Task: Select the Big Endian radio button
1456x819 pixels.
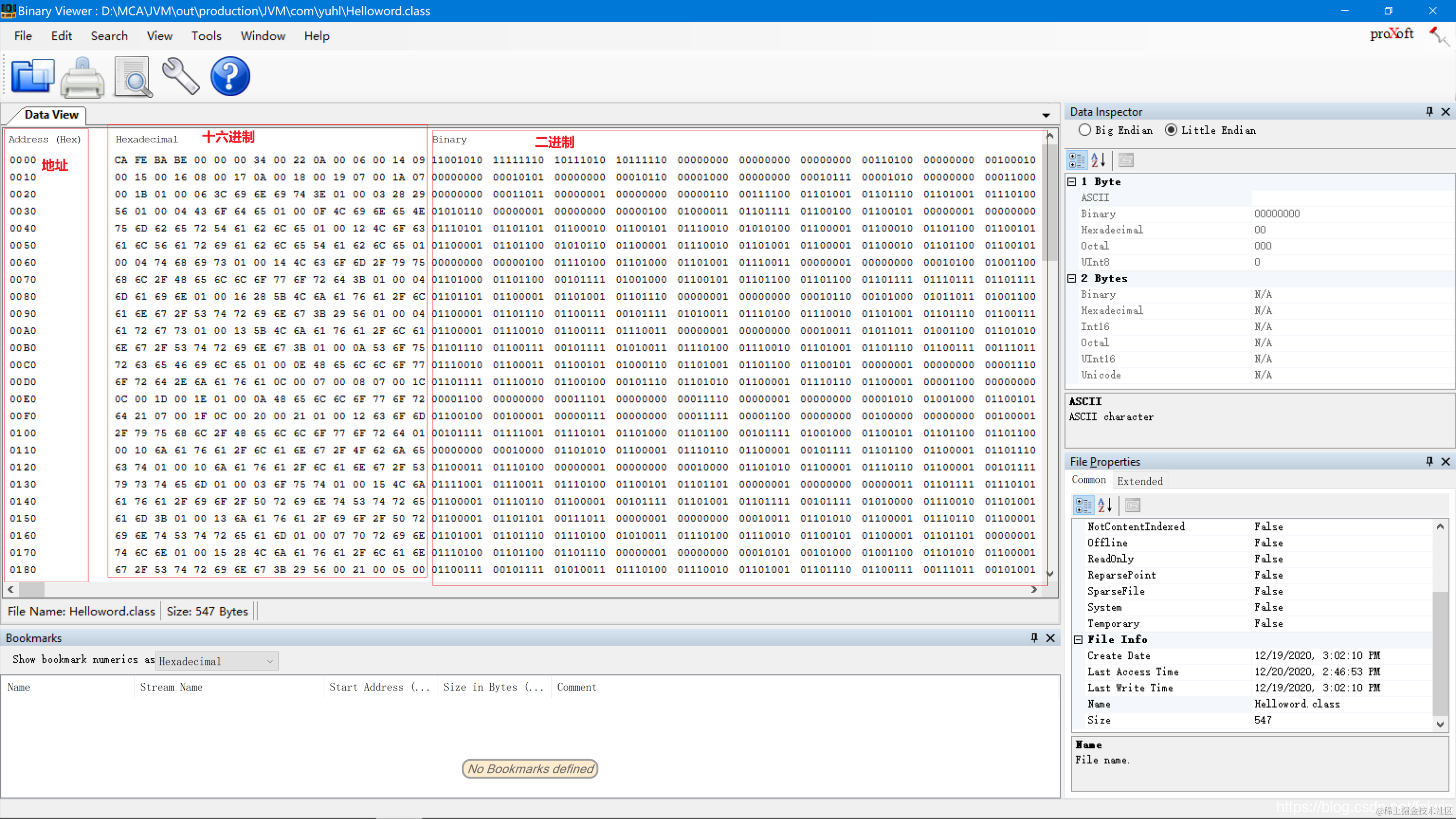Action: click(x=1085, y=130)
